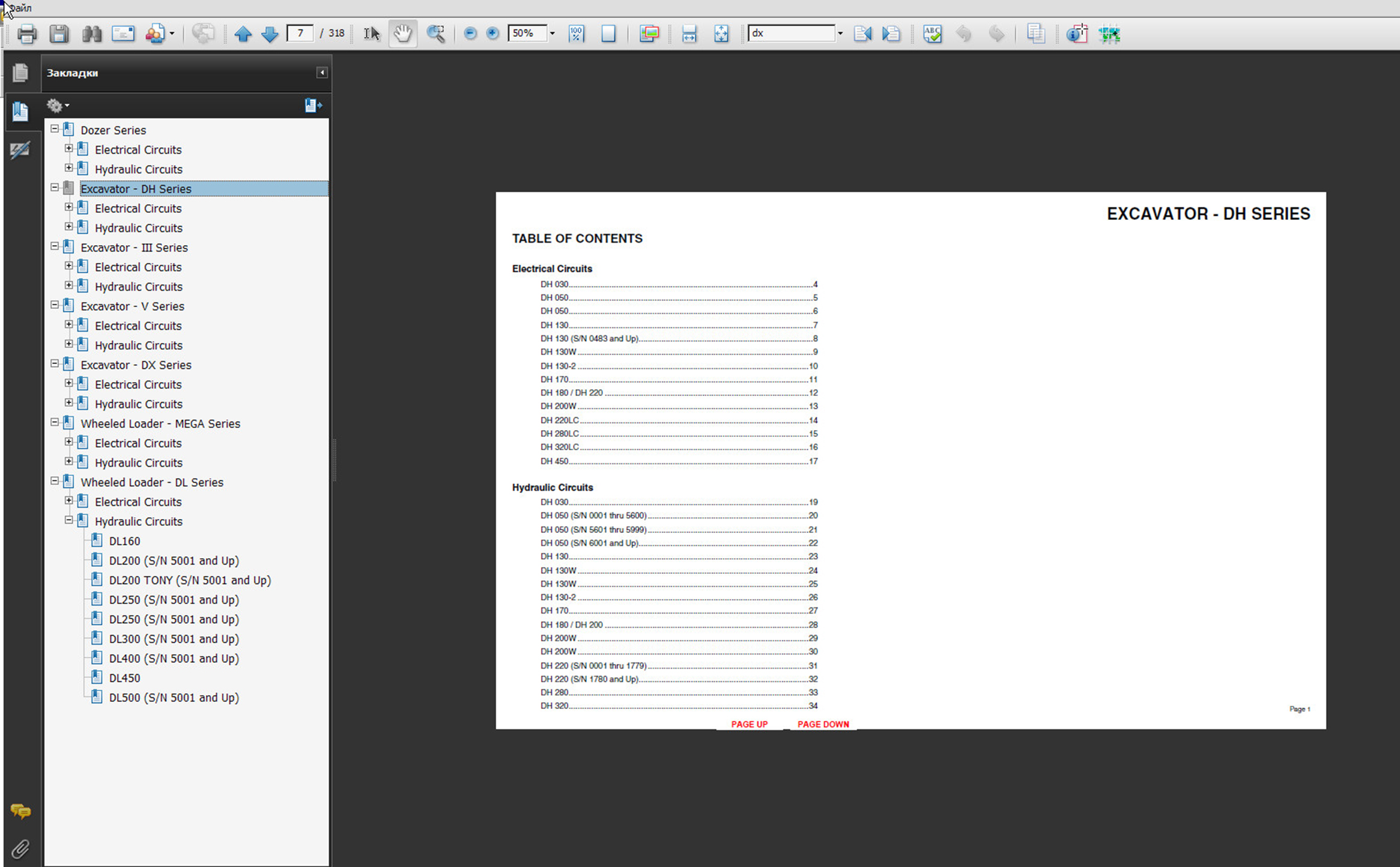Click the PAGE UP link
1400x867 pixels.
coord(749,724)
